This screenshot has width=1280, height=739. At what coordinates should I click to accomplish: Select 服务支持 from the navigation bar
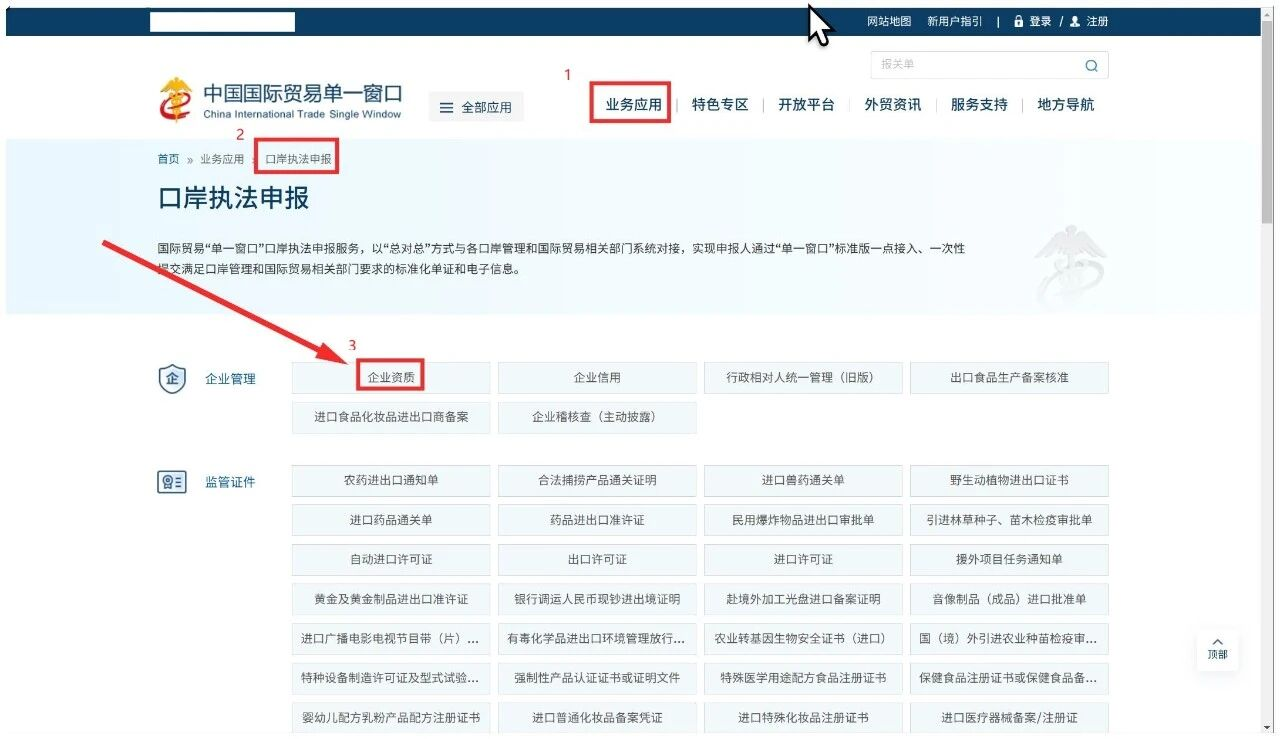click(x=978, y=104)
